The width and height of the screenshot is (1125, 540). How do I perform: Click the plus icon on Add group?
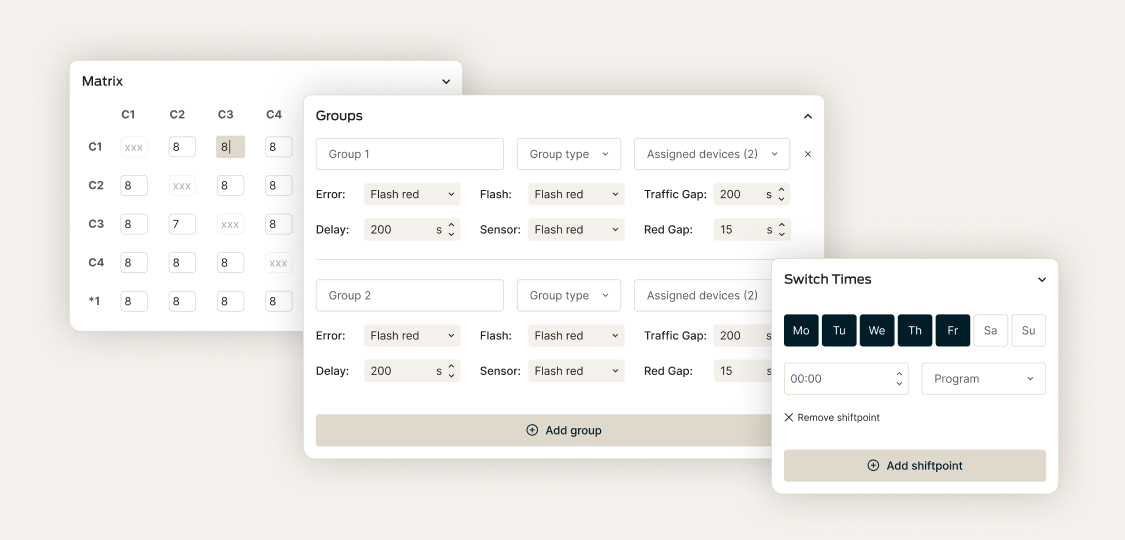click(x=532, y=430)
